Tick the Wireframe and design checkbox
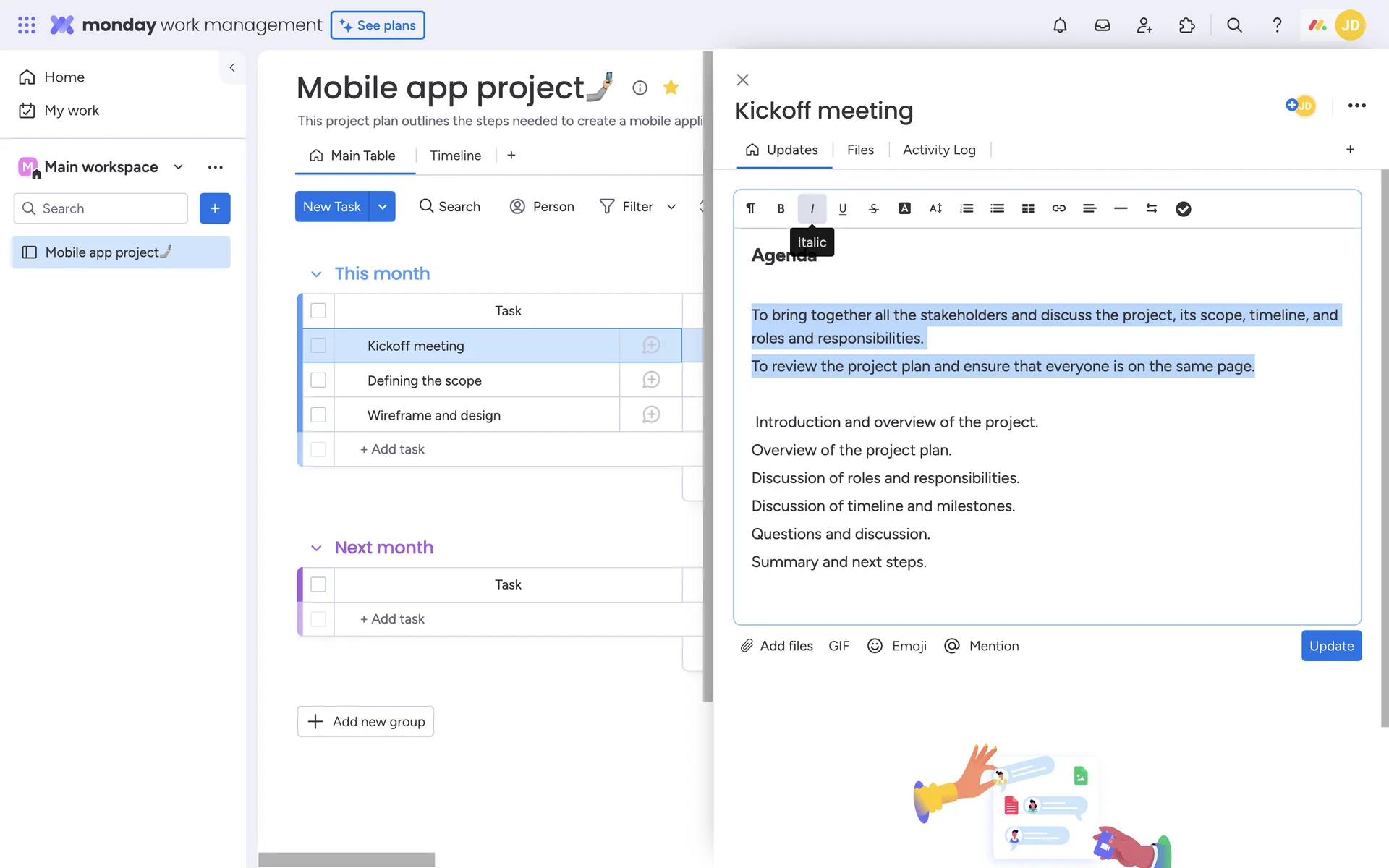Viewport: 1389px width, 868px height. point(318,414)
